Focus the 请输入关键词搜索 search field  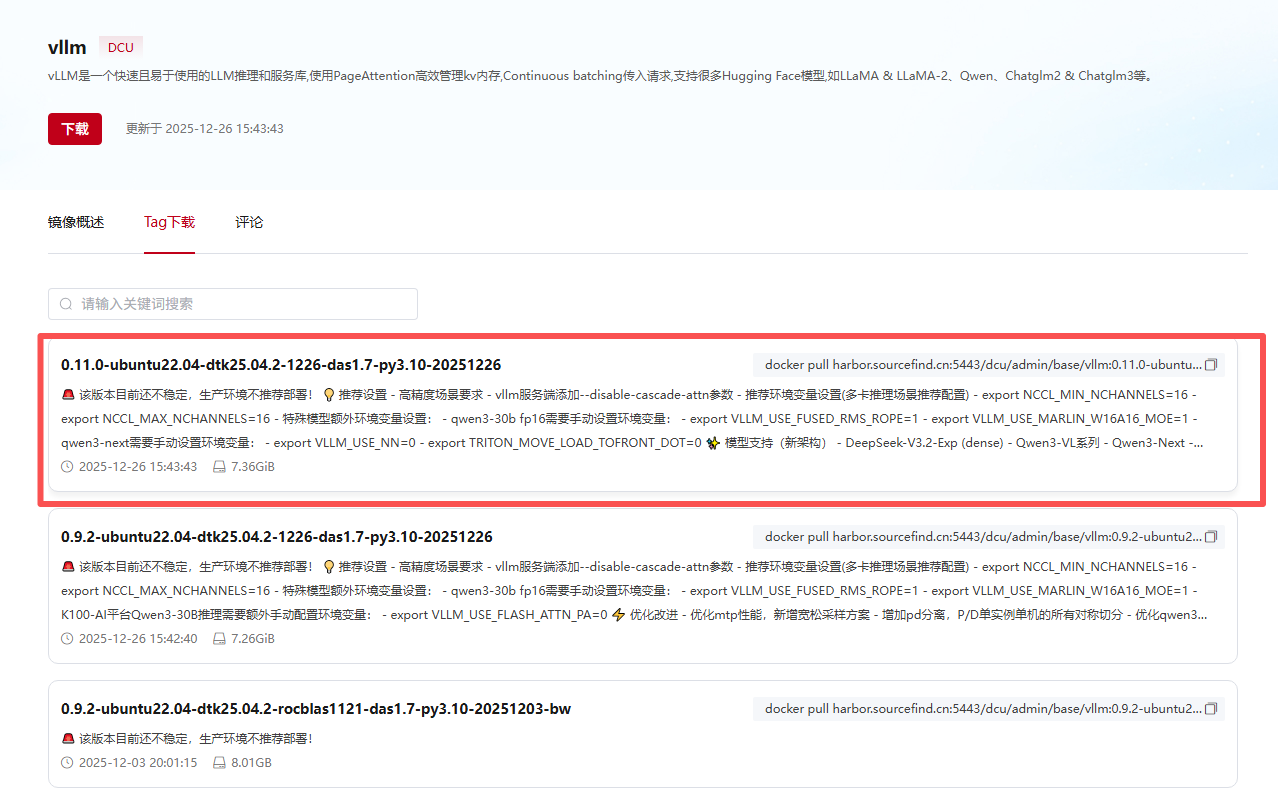pos(233,304)
